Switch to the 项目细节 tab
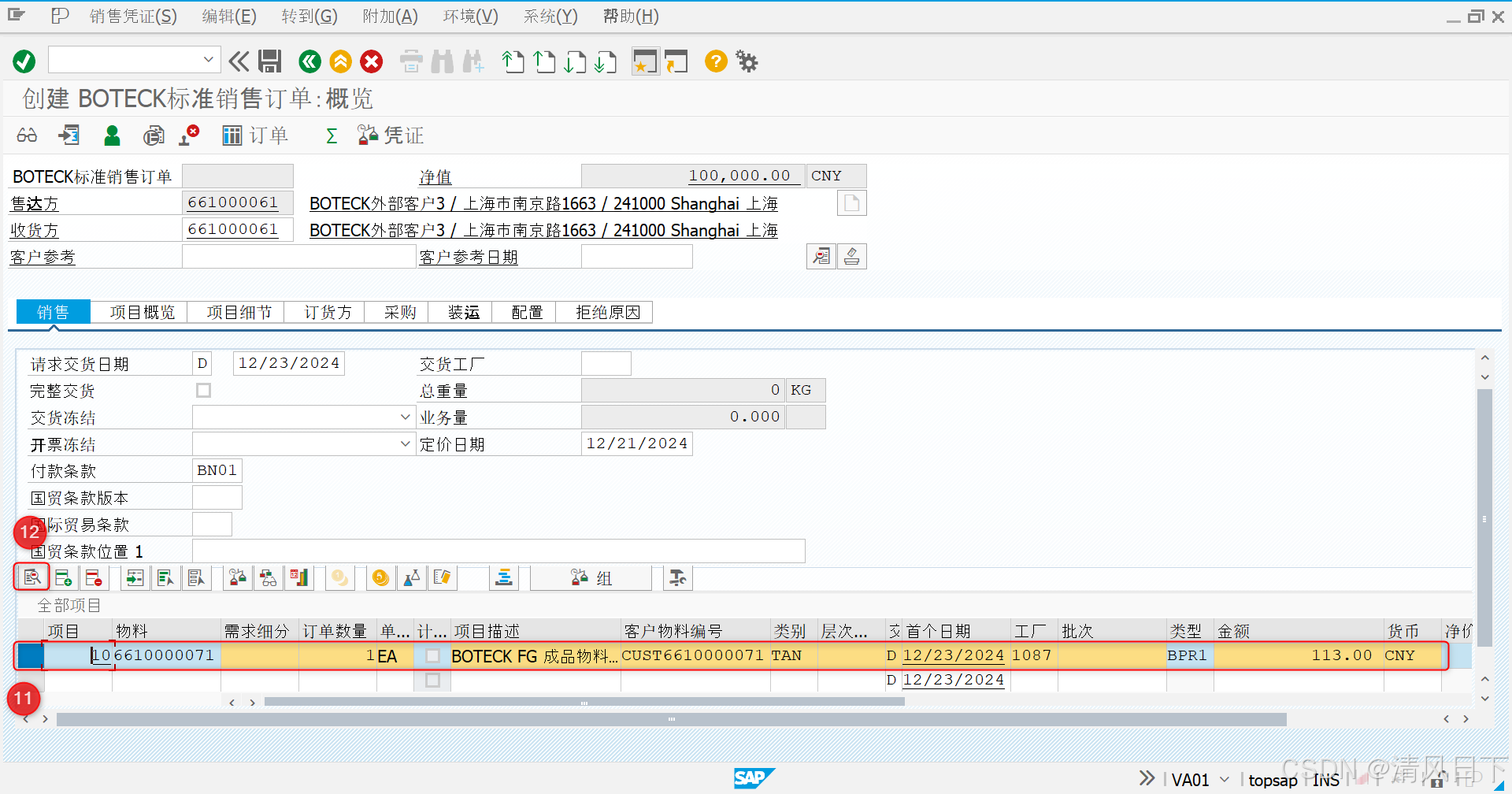This screenshot has height=794, width=1512. tap(239, 312)
